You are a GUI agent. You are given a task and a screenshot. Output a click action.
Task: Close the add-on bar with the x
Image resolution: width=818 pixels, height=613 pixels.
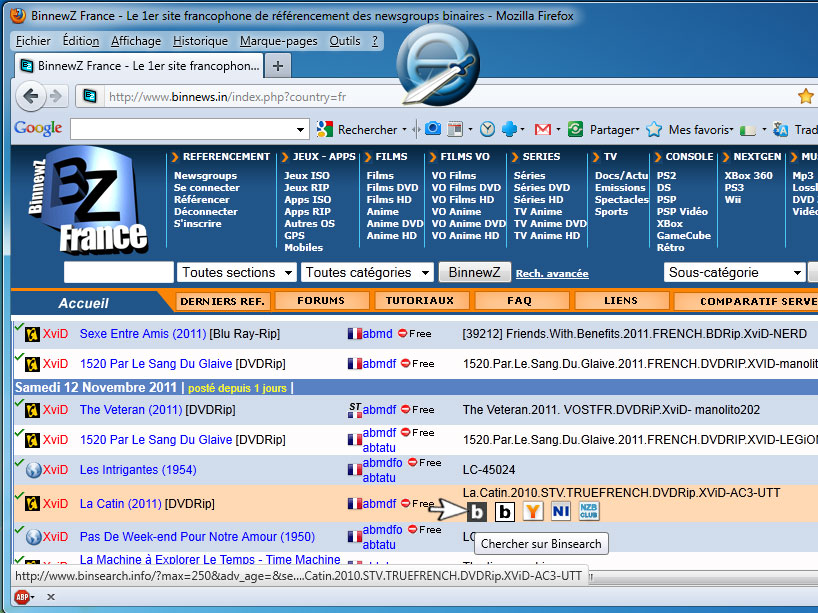tap(51, 597)
